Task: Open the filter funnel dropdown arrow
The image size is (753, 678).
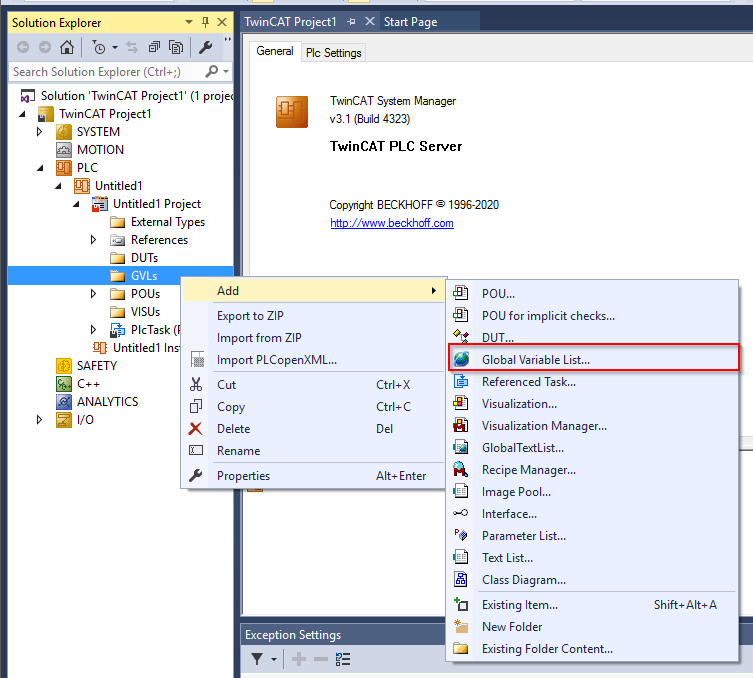Action: [274, 659]
